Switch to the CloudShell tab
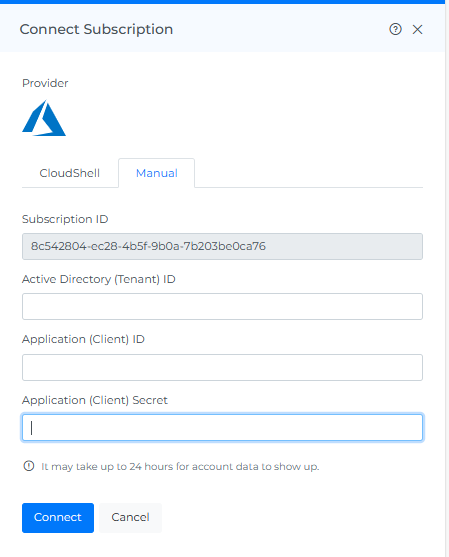449x557 pixels. point(70,173)
